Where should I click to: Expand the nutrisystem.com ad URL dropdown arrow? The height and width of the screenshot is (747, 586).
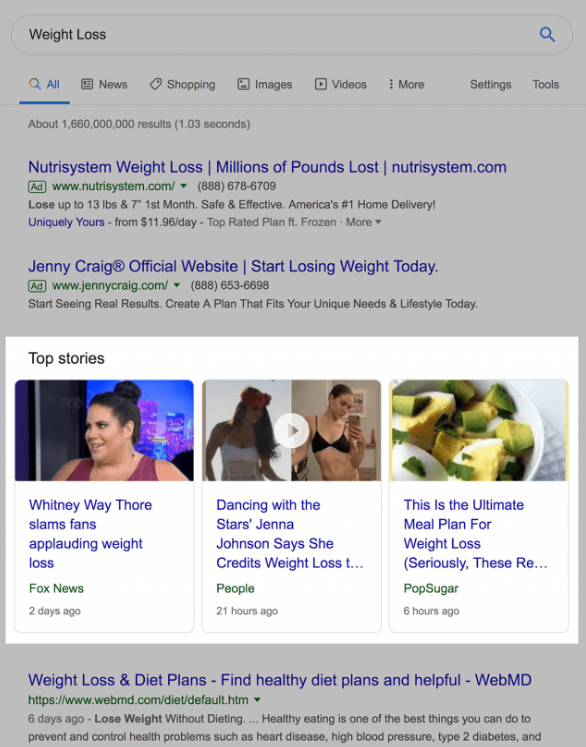184,186
